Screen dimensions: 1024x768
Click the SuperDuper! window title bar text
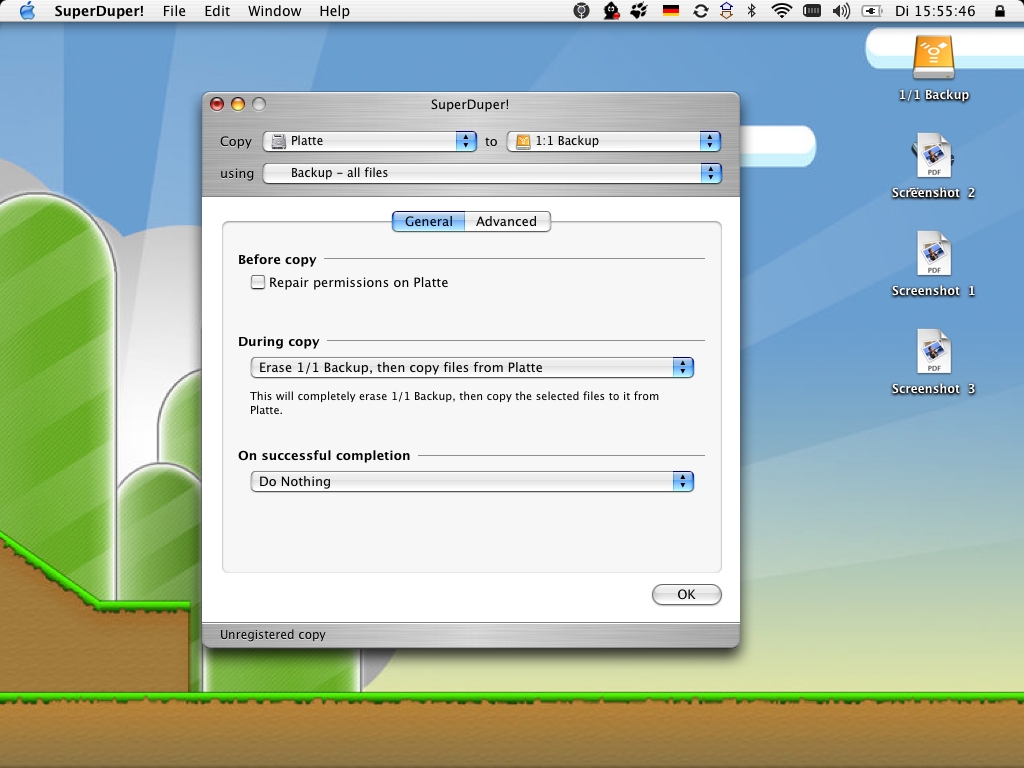coord(470,104)
